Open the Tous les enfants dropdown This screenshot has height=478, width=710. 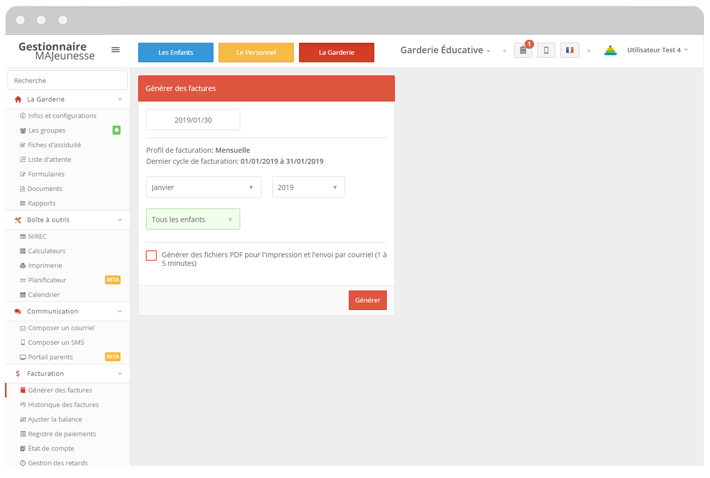[193, 219]
